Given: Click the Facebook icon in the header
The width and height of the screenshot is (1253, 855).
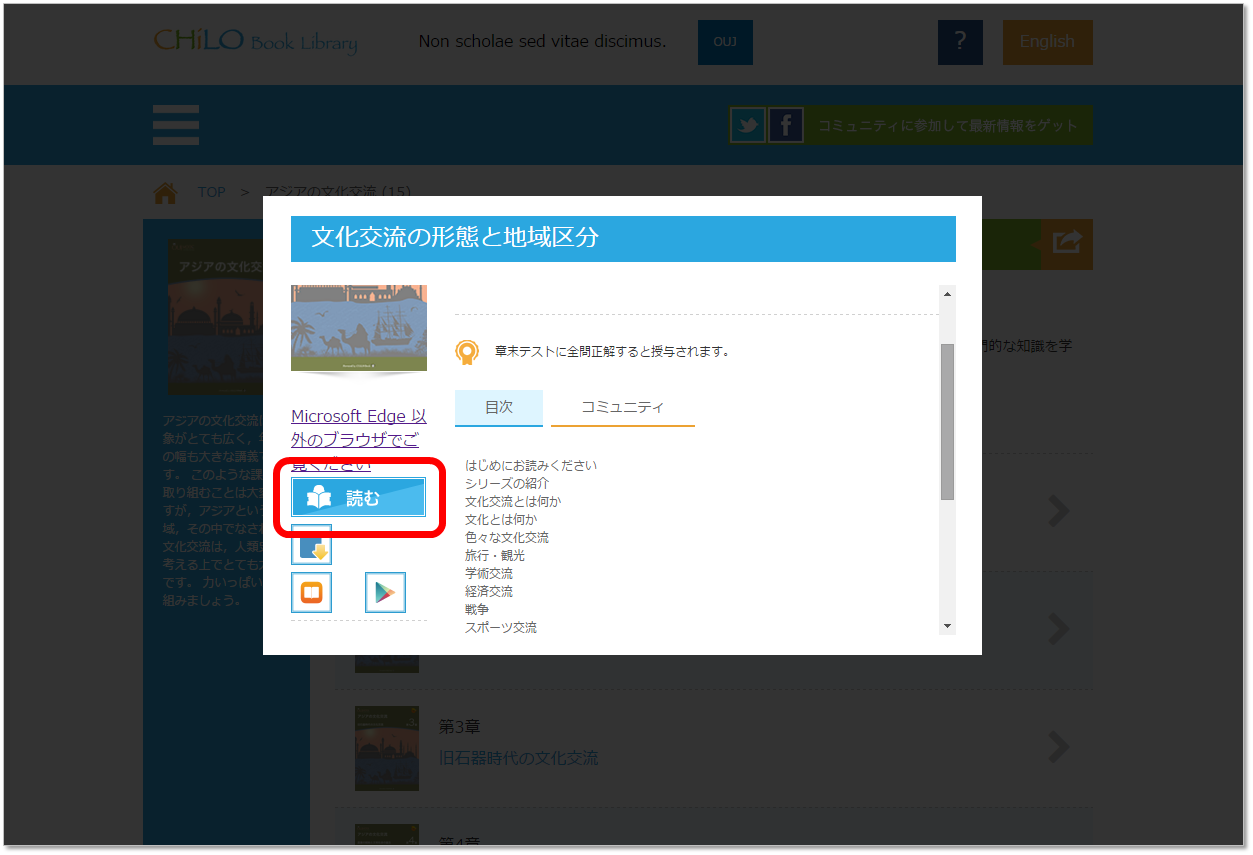Looking at the screenshot, I should coord(786,126).
